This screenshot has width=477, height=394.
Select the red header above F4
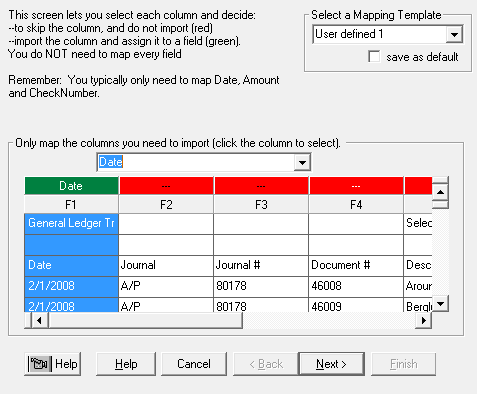click(356, 186)
